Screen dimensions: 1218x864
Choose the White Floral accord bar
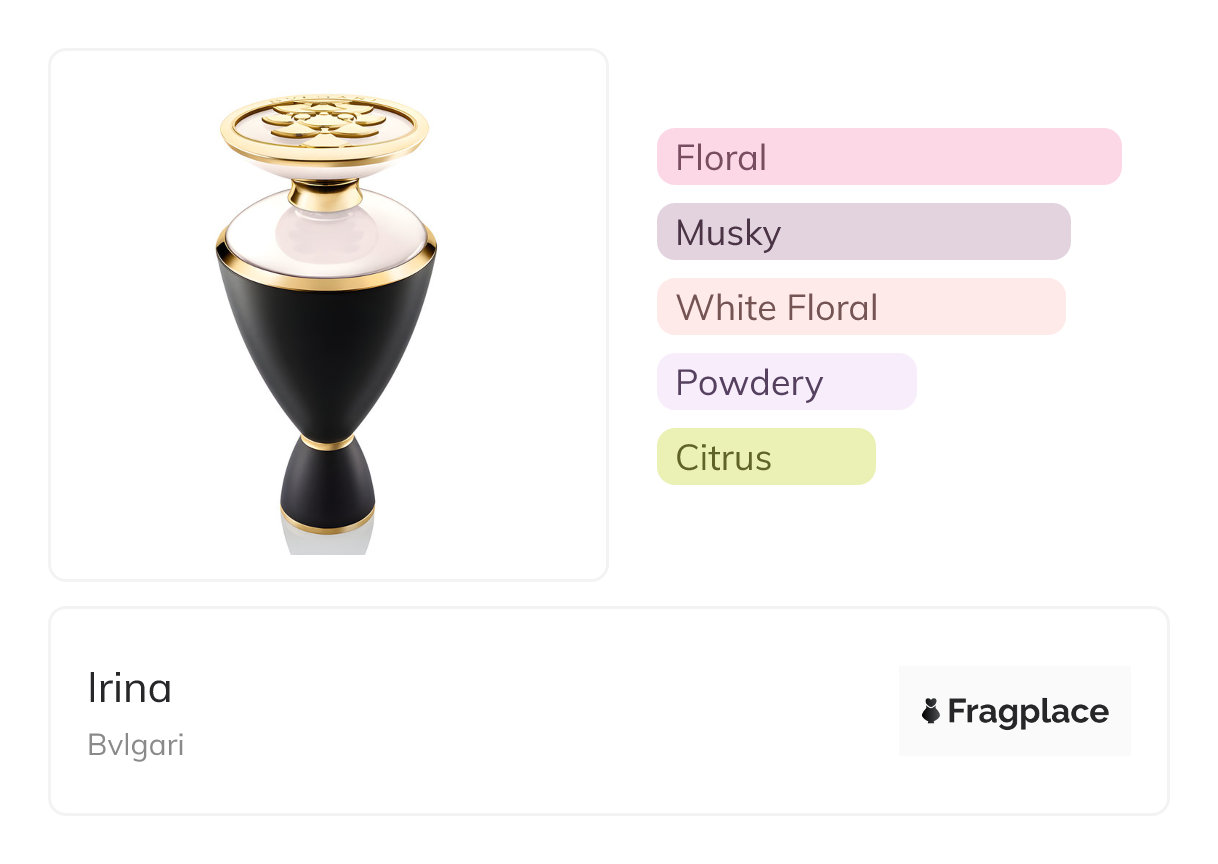(860, 307)
